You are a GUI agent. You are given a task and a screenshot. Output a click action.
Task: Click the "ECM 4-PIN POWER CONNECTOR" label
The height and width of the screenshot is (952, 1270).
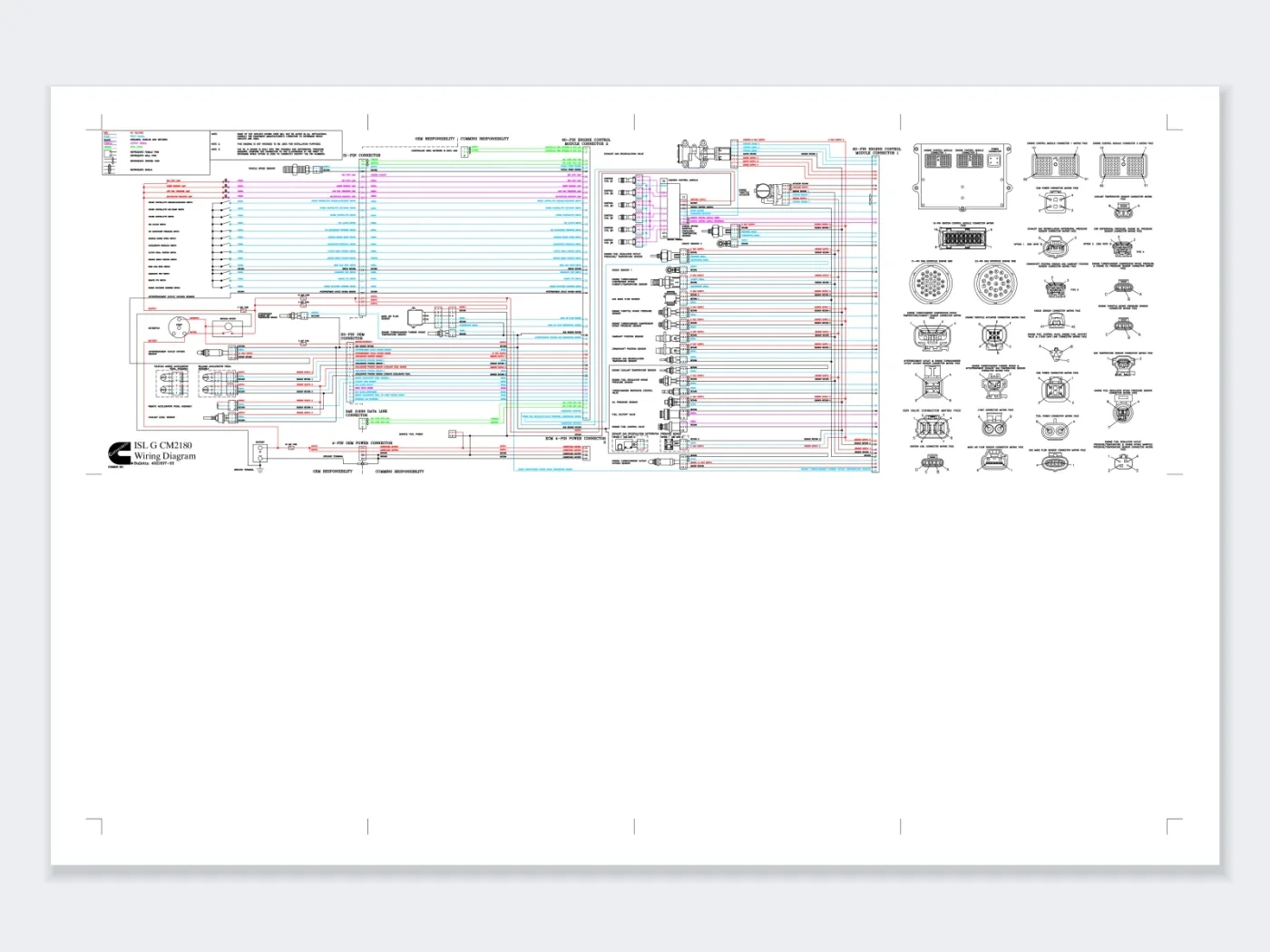point(575,439)
